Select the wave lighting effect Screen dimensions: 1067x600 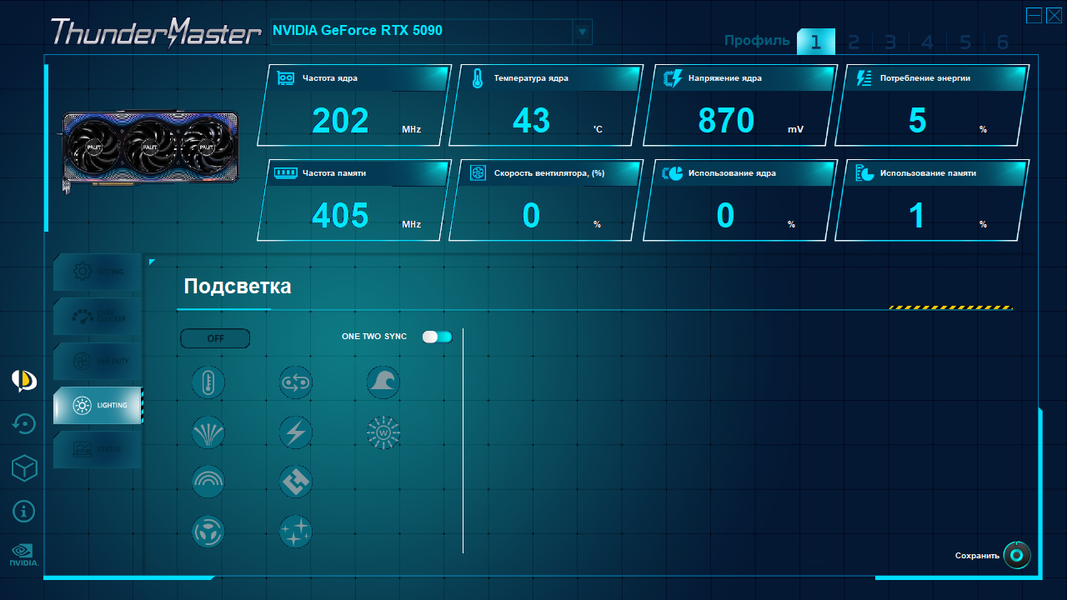[383, 382]
